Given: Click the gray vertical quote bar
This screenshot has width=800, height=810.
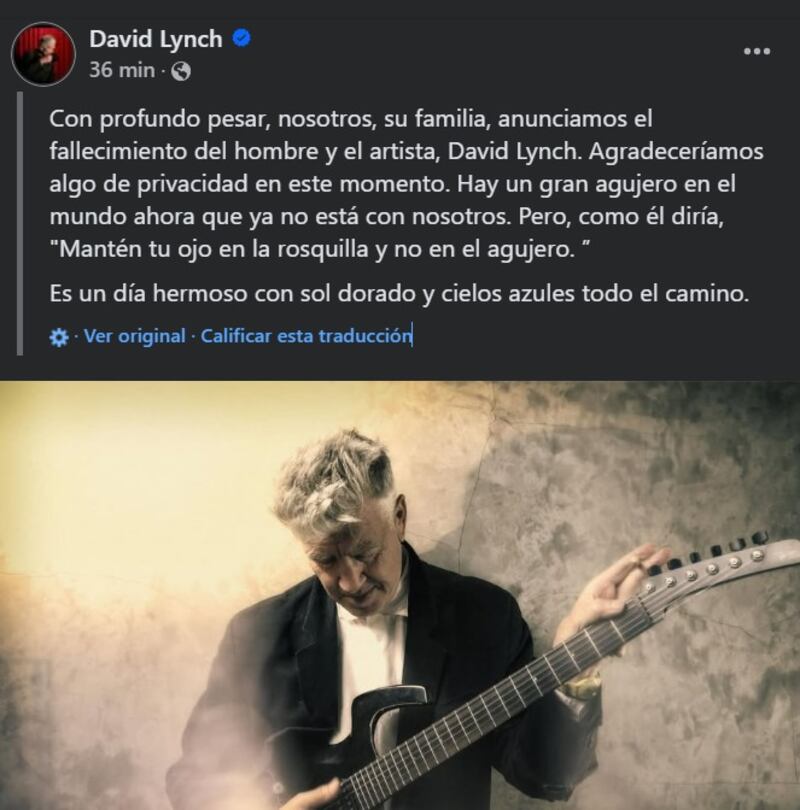Looking at the screenshot, I should pyautogui.click(x=20, y=224).
